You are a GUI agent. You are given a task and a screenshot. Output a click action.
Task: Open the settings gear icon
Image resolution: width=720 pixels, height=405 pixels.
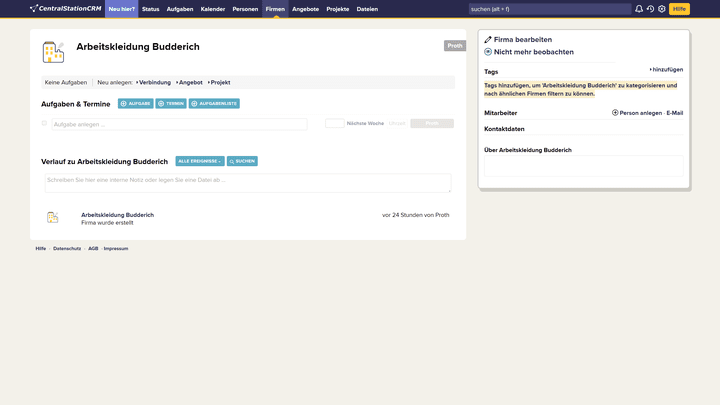pos(661,9)
